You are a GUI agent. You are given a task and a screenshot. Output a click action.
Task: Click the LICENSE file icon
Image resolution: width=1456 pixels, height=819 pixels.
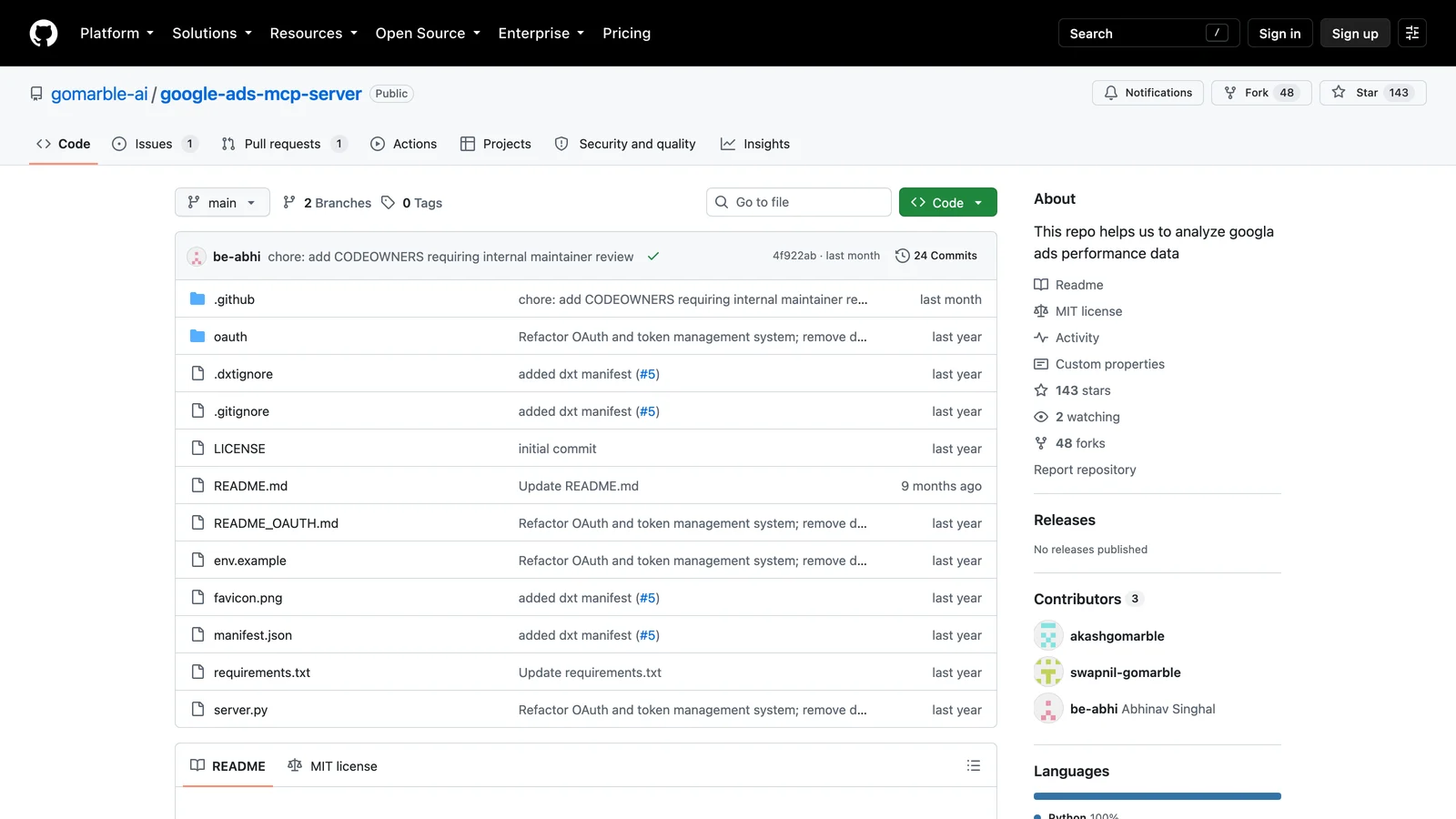click(197, 448)
